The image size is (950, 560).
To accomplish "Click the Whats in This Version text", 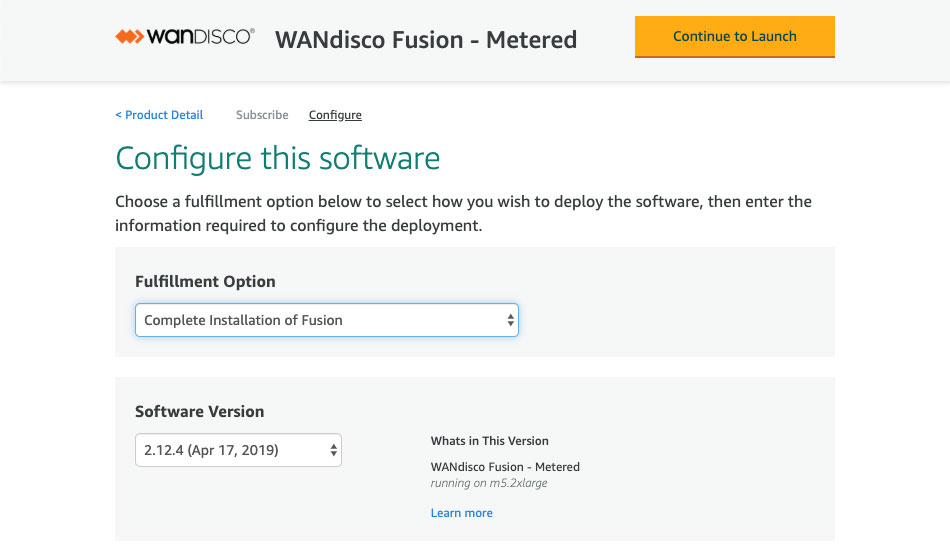I will coord(490,441).
